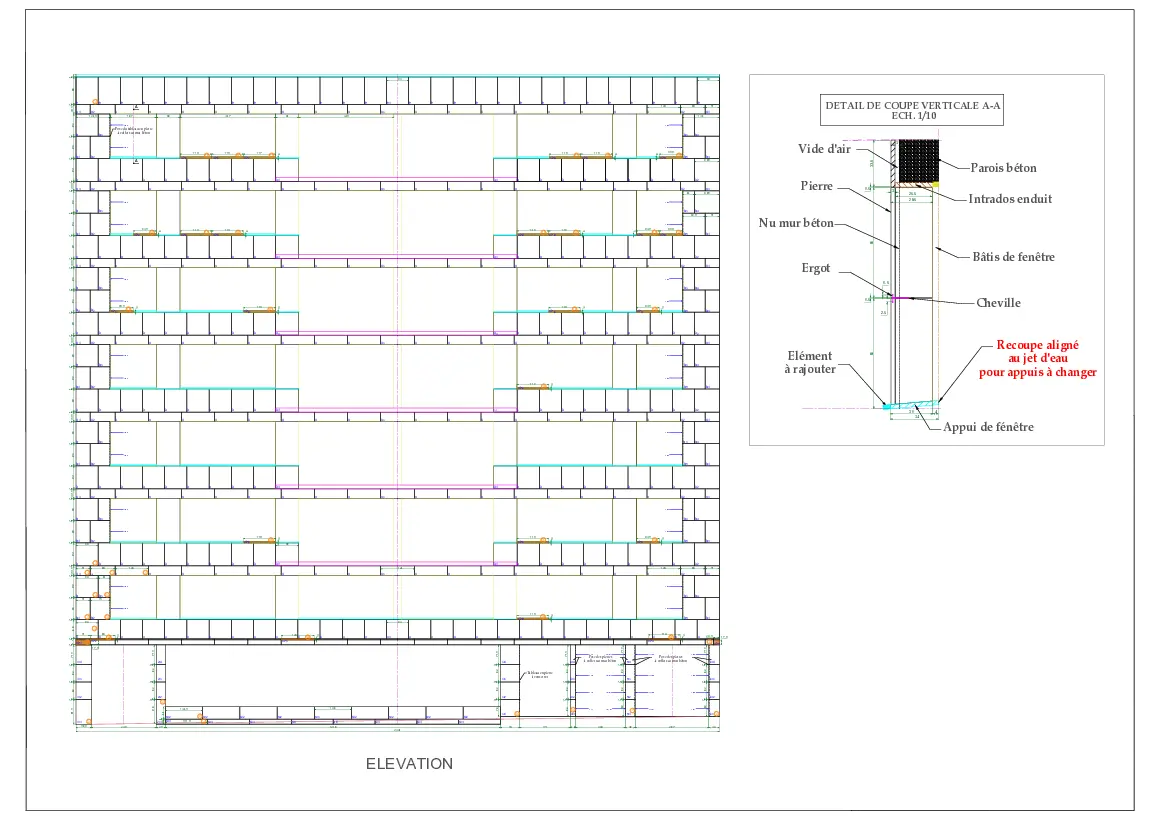Select the 'Parois béton' label
The height and width of the screenshot is (819, 1159).
[1003, 167]
